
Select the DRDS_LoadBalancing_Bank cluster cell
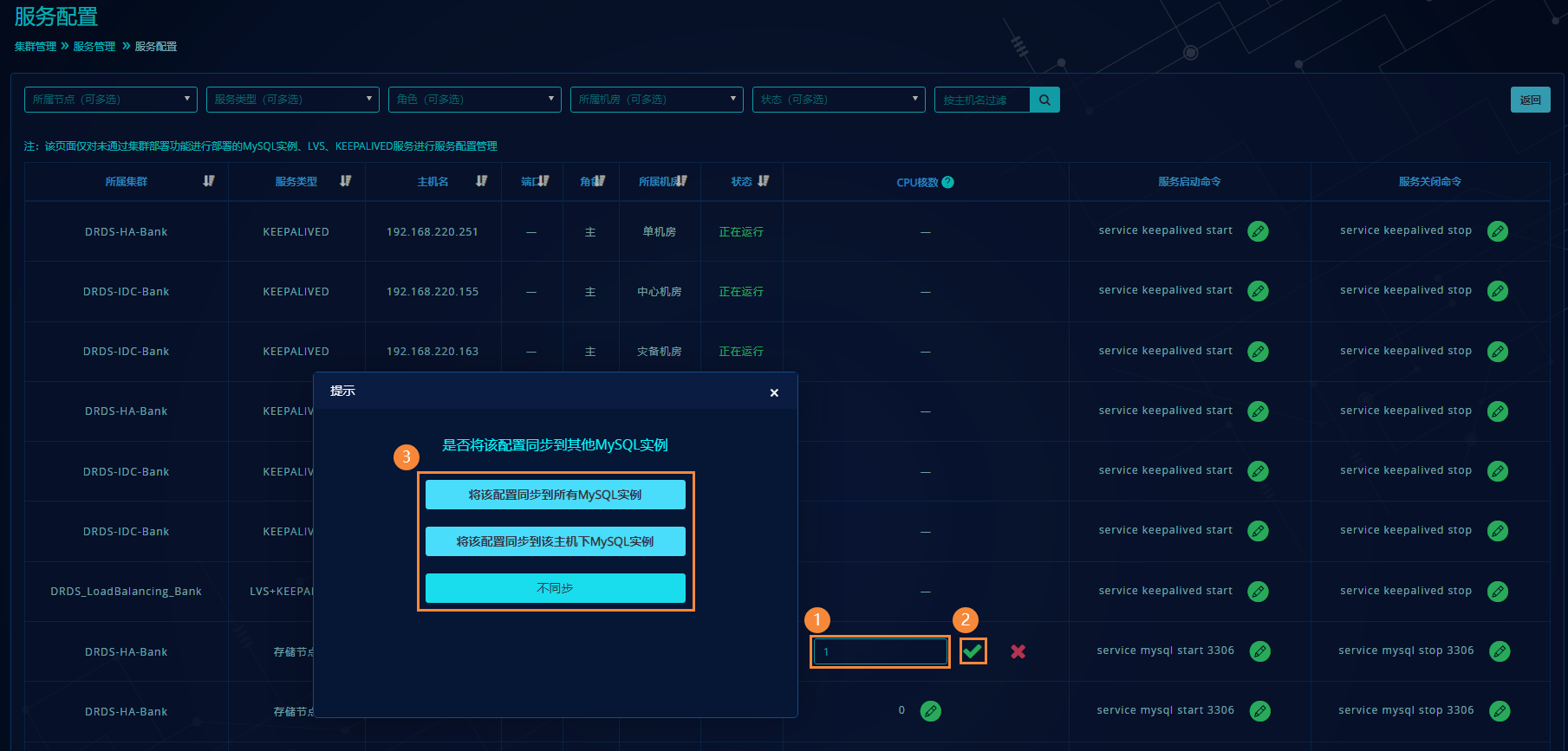coord(127,592)
